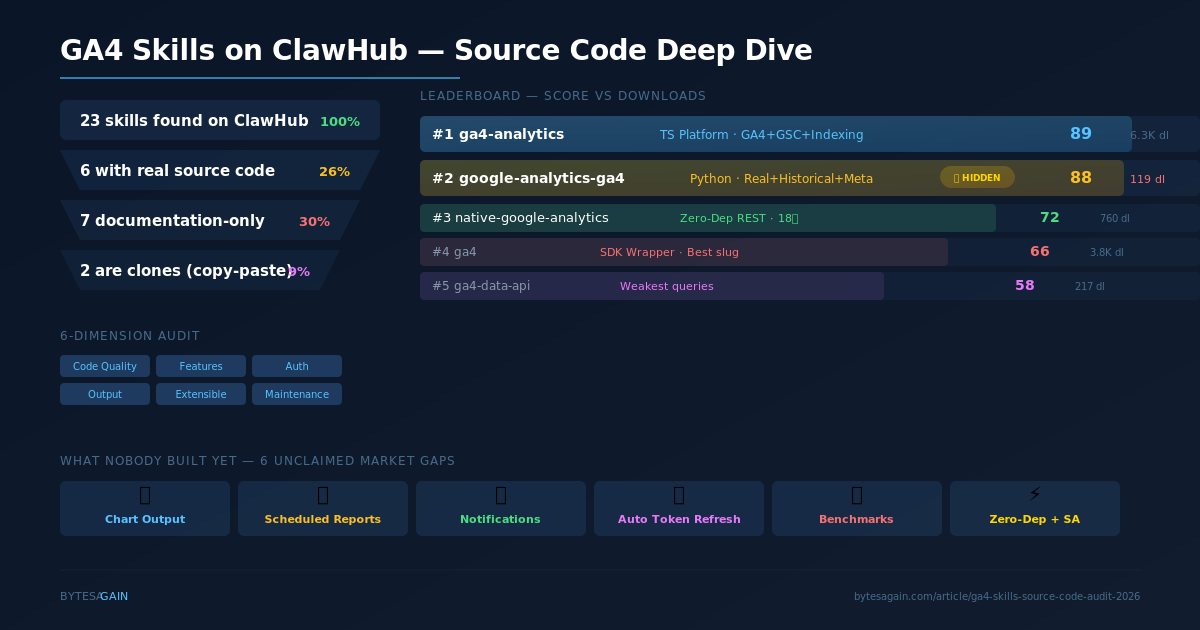The height and width of the screenshot is (630, 1200).
Task: Click the 3.8K dl download count
Action: pyautogui.click(x=1107, y=252)
